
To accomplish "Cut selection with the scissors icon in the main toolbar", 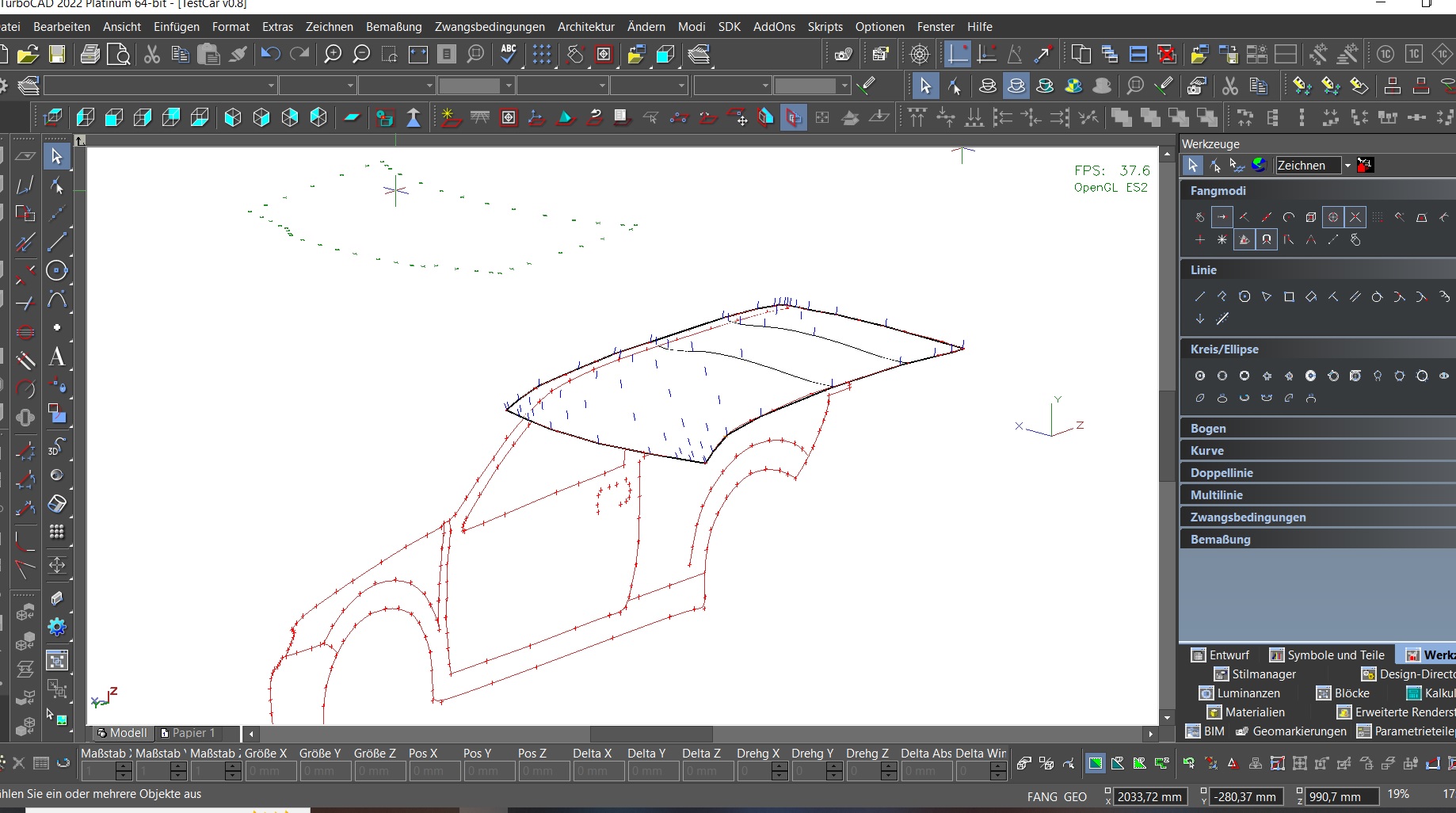I will pyautogui.click(x=152, y=54).
